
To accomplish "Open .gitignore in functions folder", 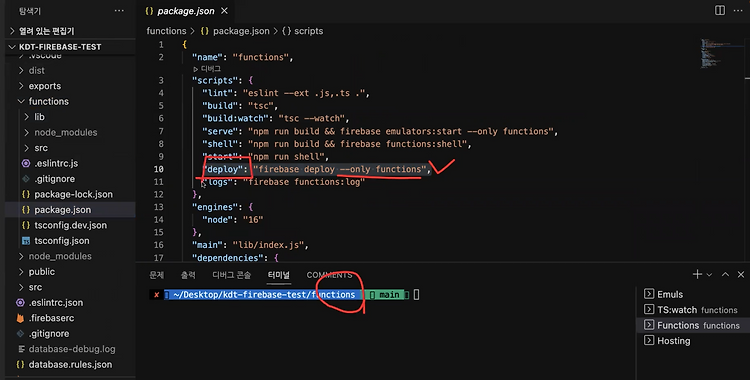I will 55,179.
